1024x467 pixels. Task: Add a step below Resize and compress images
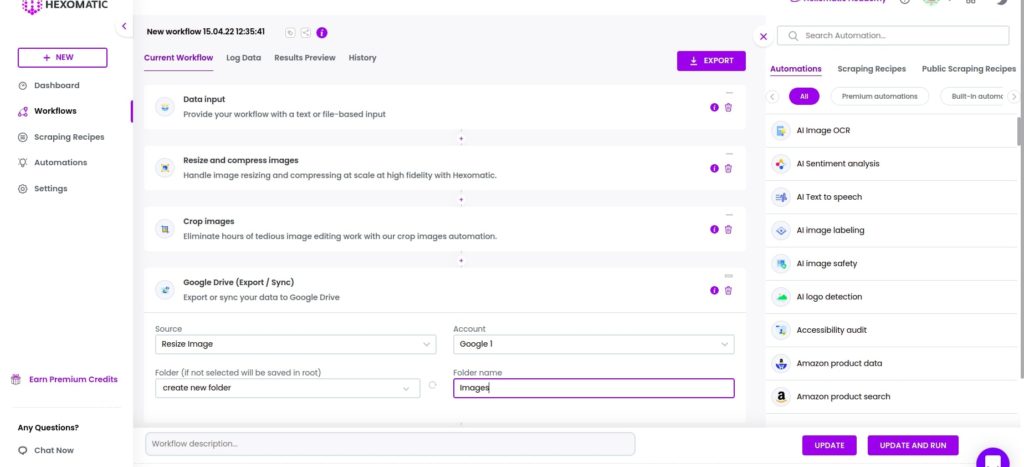pyautogui.click(x=461, y=199)
